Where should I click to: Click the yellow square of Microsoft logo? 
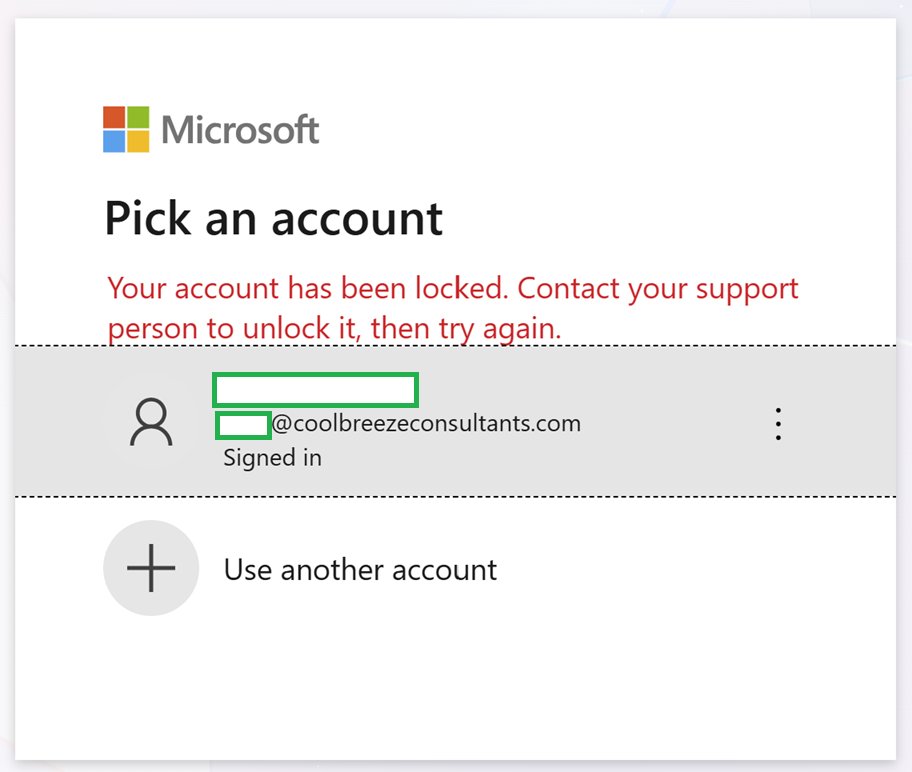click(x=138, y=141)
